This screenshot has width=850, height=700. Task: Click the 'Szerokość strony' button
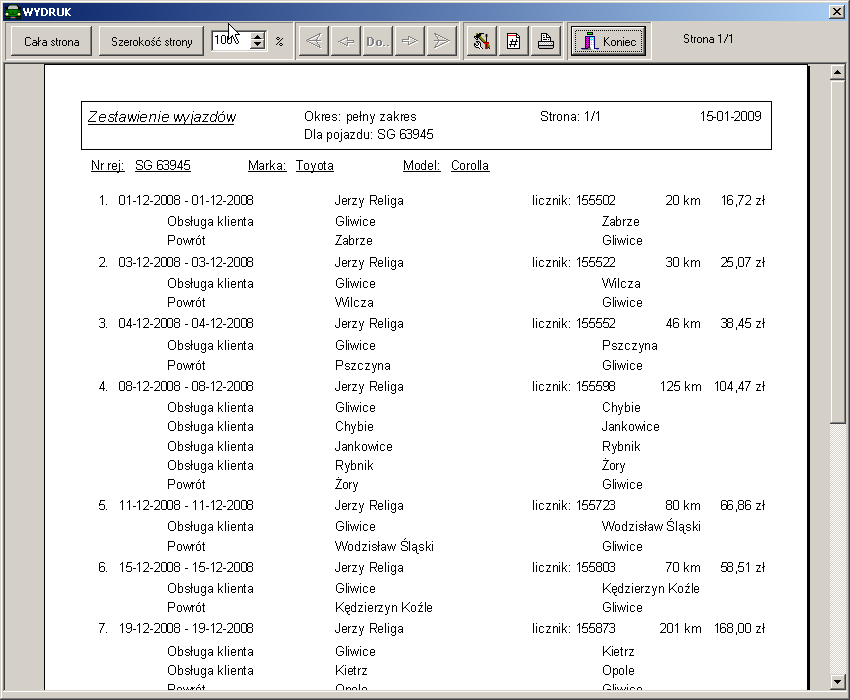151,41
